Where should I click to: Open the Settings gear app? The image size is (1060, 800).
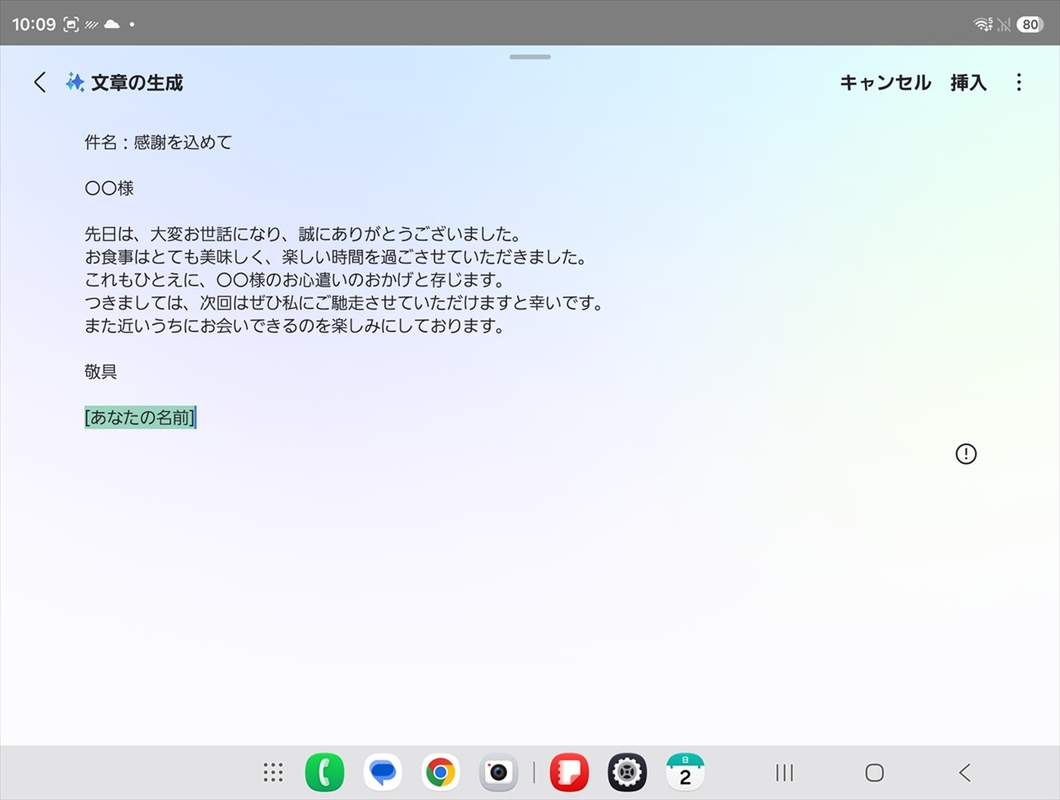[x=627, y=772]
